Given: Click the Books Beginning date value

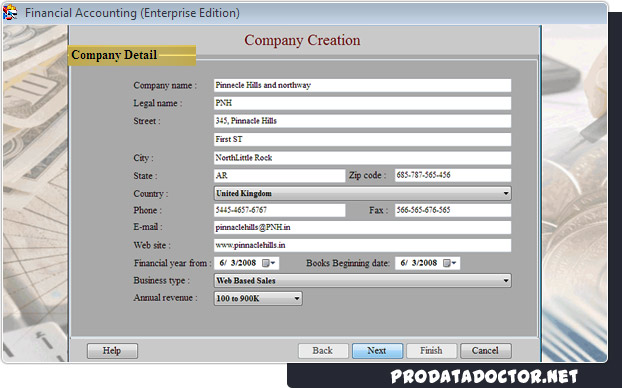Looking at the screenshot, I should 419,263.
